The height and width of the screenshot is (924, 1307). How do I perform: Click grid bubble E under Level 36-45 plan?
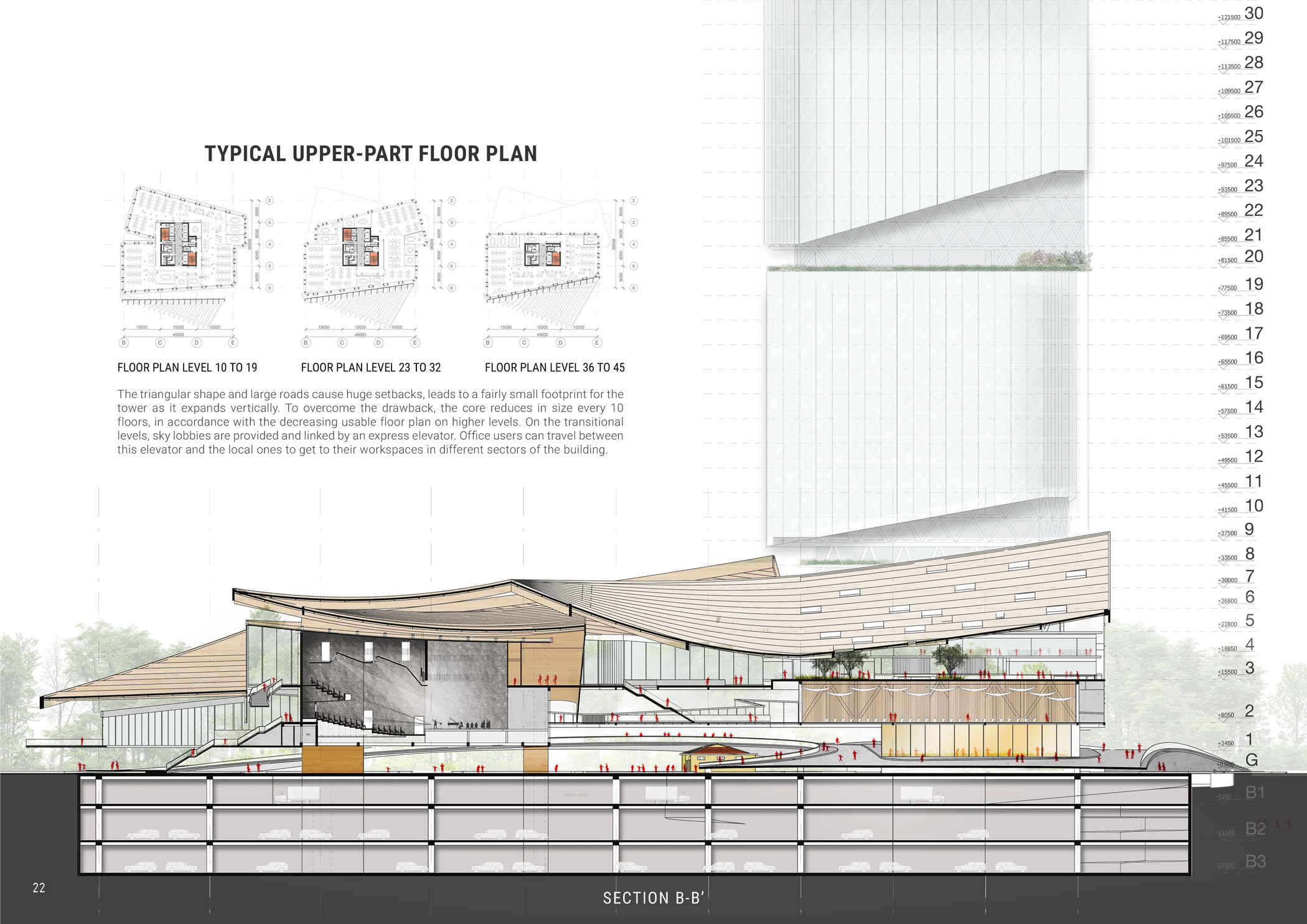[x=597, y=343]
